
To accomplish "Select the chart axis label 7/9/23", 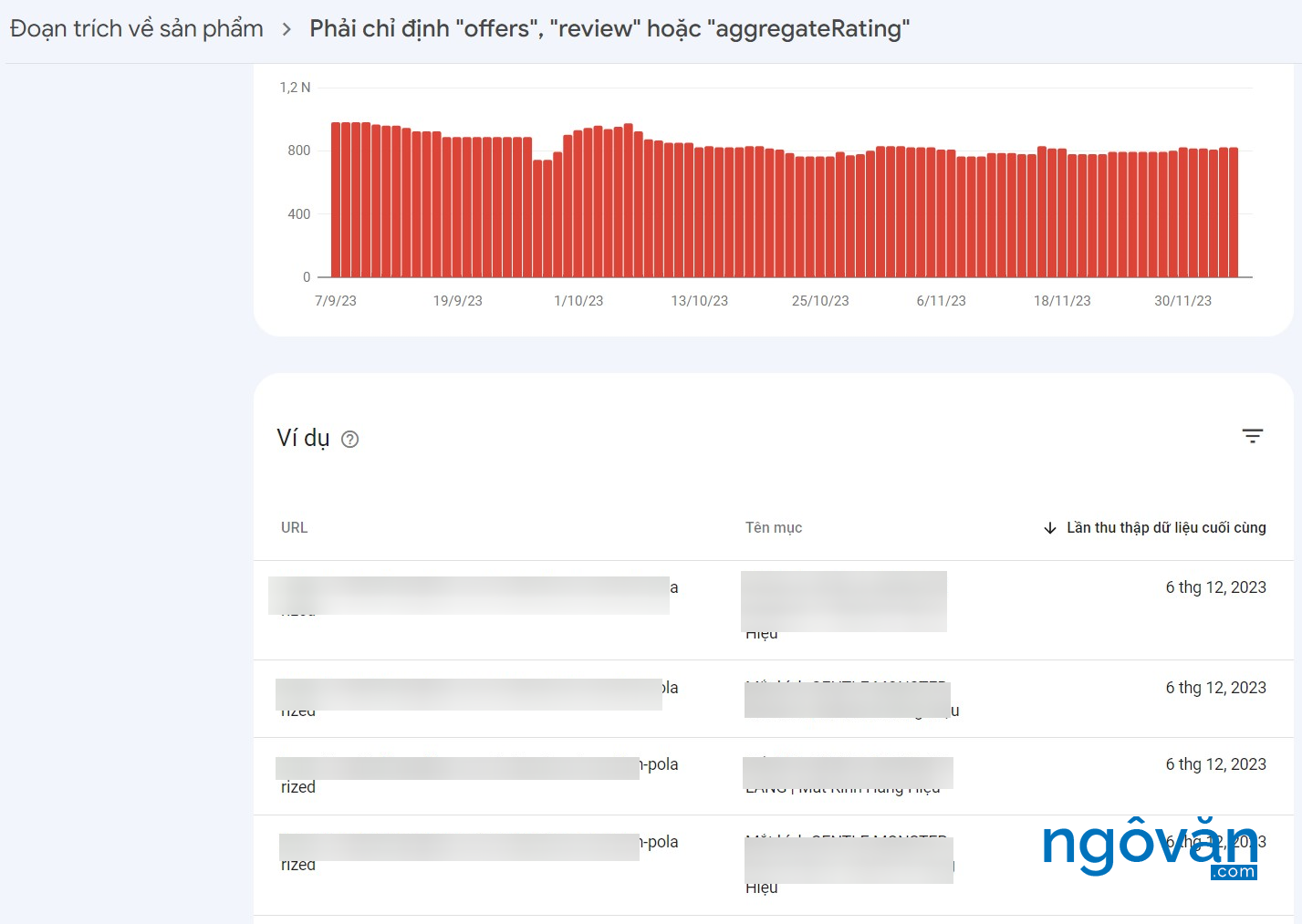I will [x=336, y=301].
